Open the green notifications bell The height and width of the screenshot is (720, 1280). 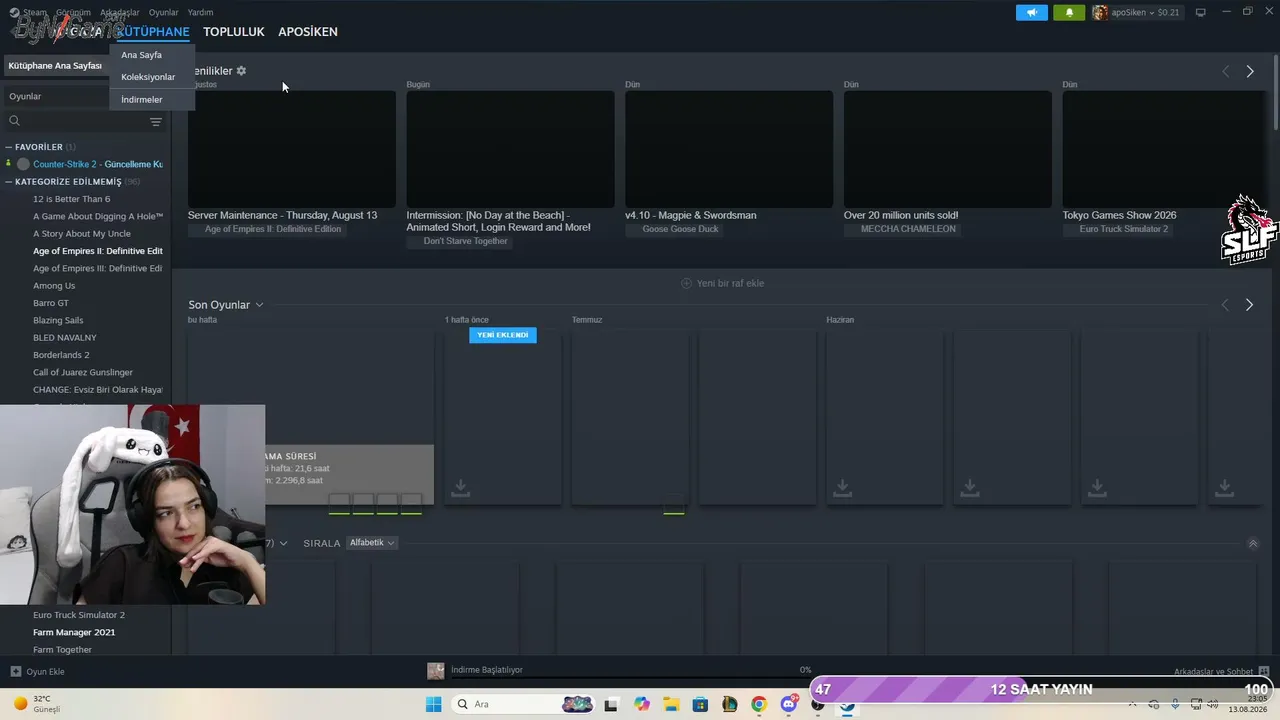click(1069, 12)
